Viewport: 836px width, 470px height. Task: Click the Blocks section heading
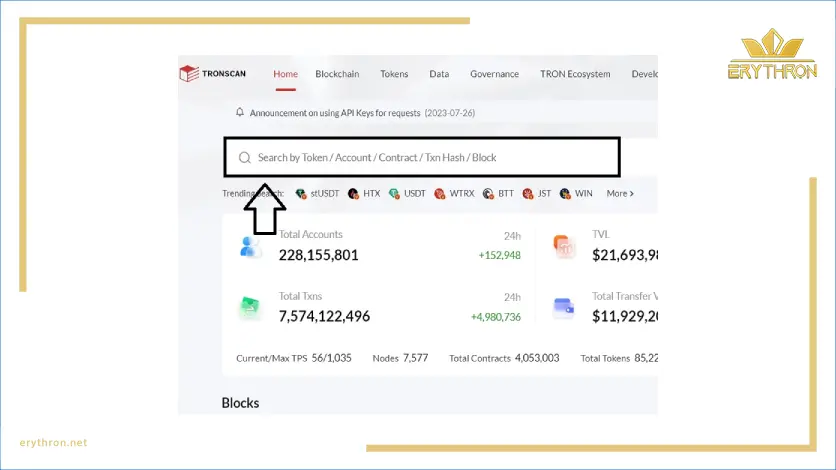[x=240, y=403]
